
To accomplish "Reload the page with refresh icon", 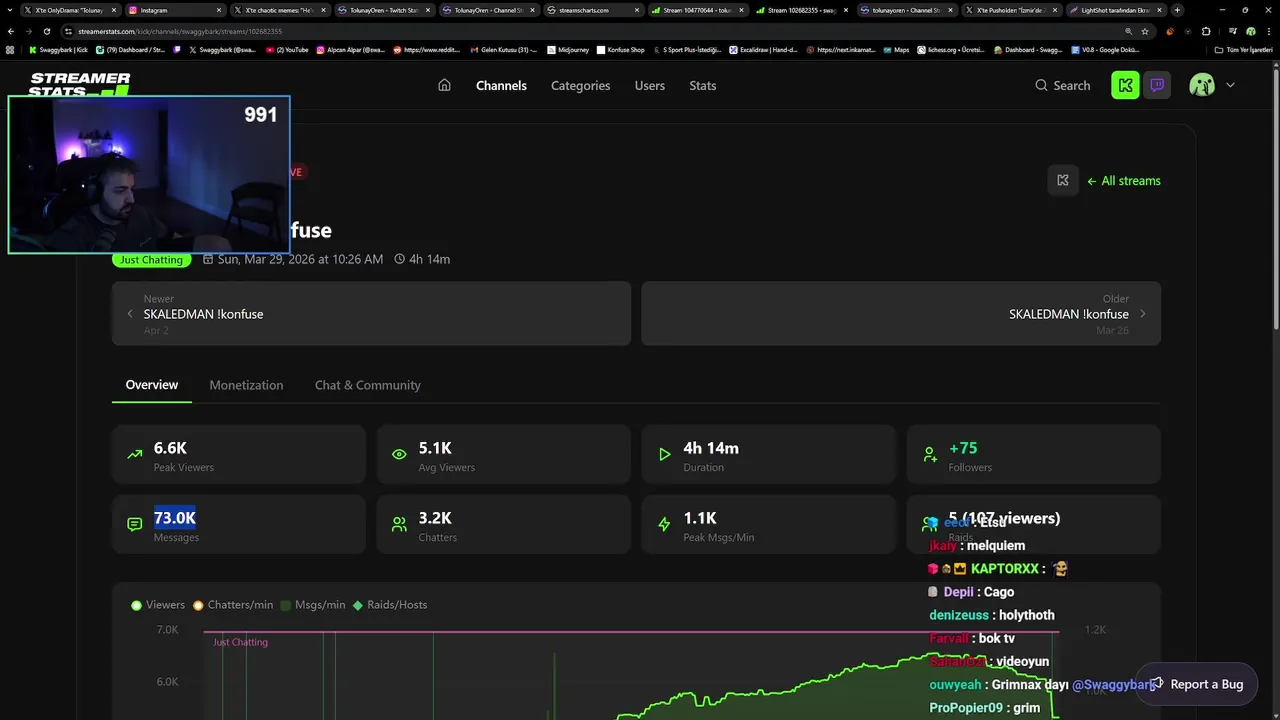I will pyautogui.click(x=46, y=31).
